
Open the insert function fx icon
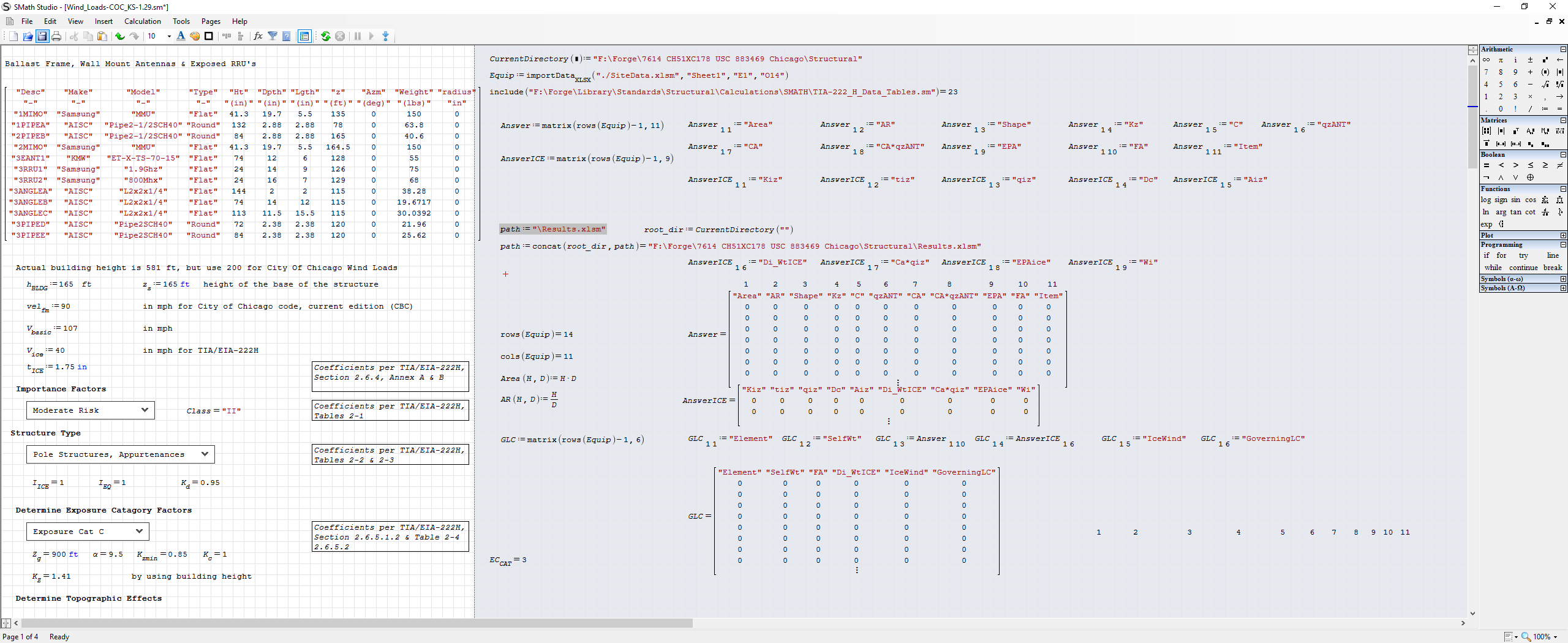tap(258, 36)
